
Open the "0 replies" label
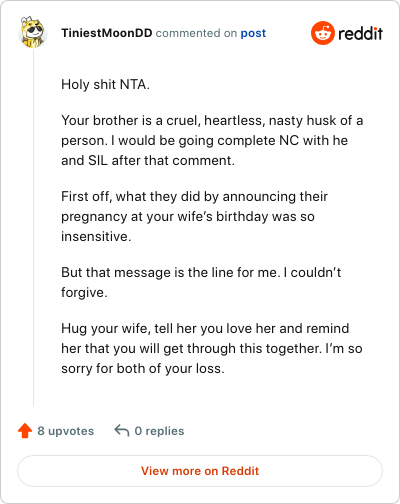click(159, 431)
